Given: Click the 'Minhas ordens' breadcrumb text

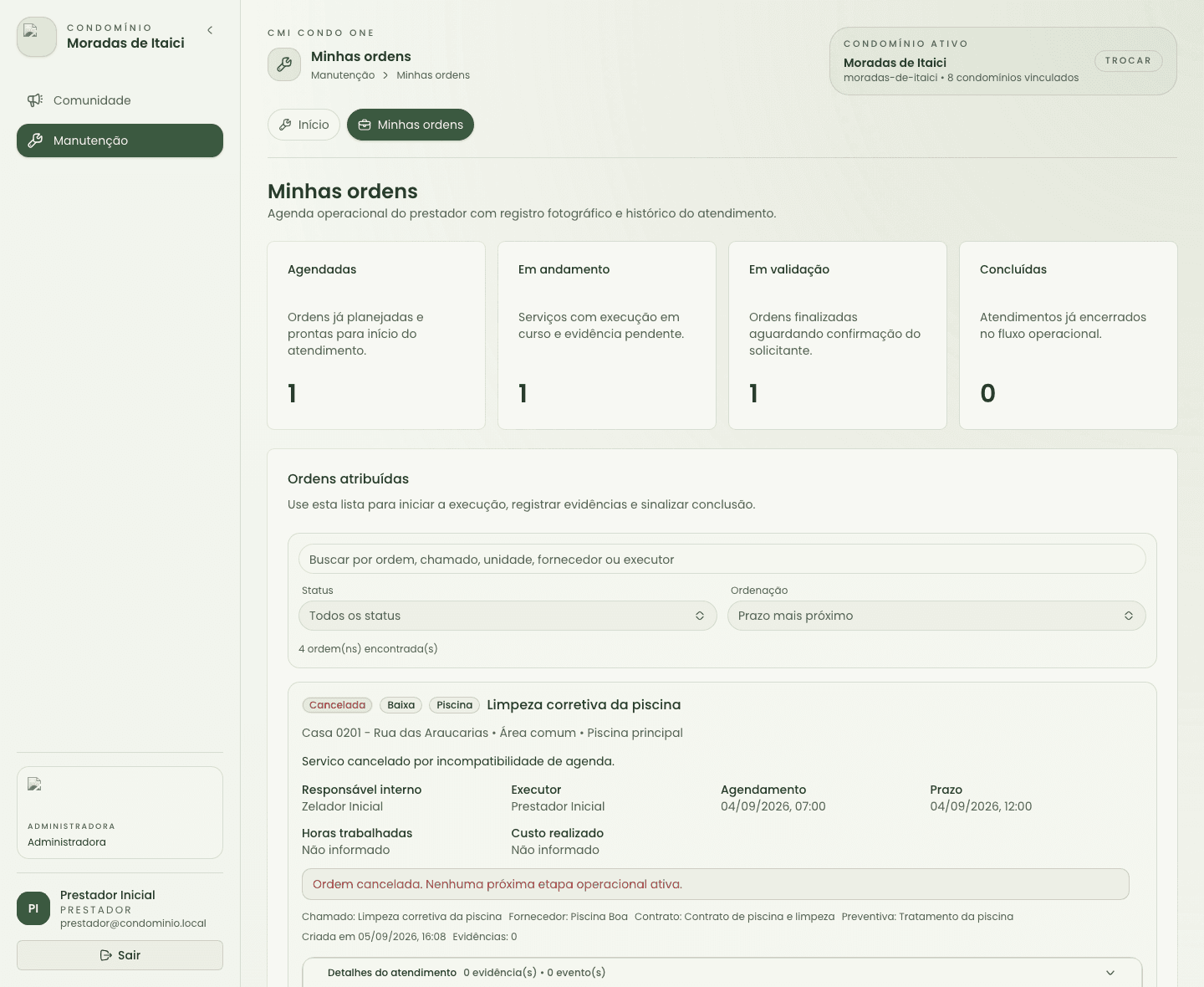Looking at the screenshot, I should pos(433,75).
